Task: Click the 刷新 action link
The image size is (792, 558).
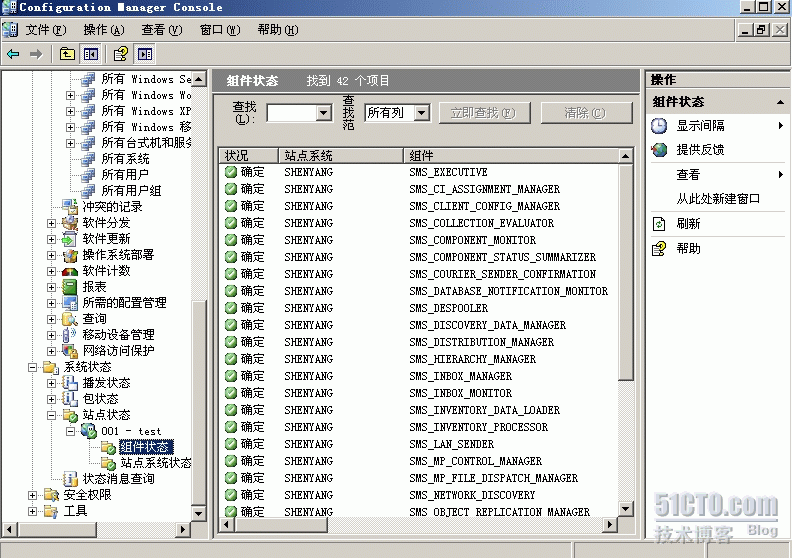Action: click(x=688, y=224)
